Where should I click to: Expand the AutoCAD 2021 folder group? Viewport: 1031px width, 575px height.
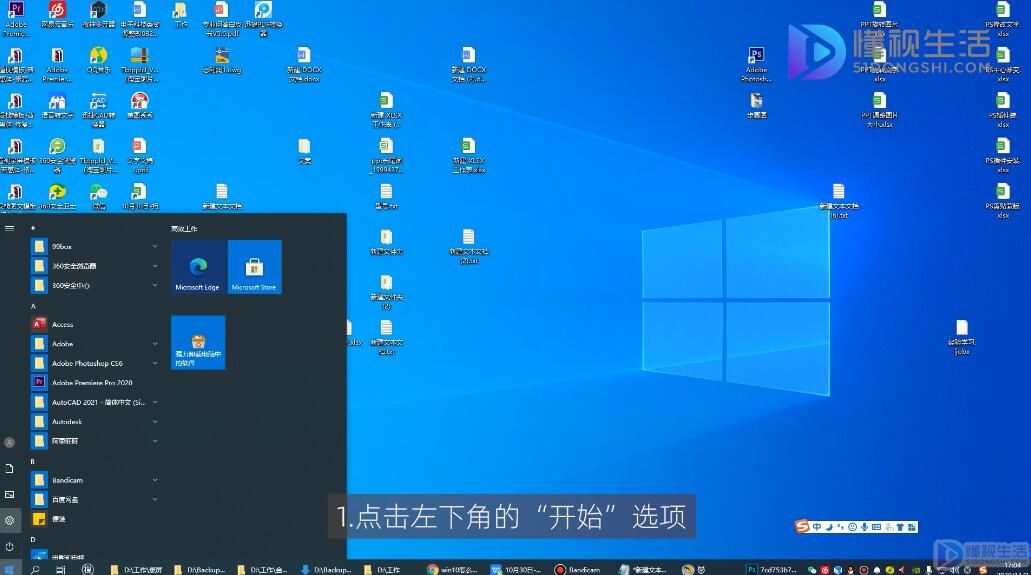click(94, 402)
